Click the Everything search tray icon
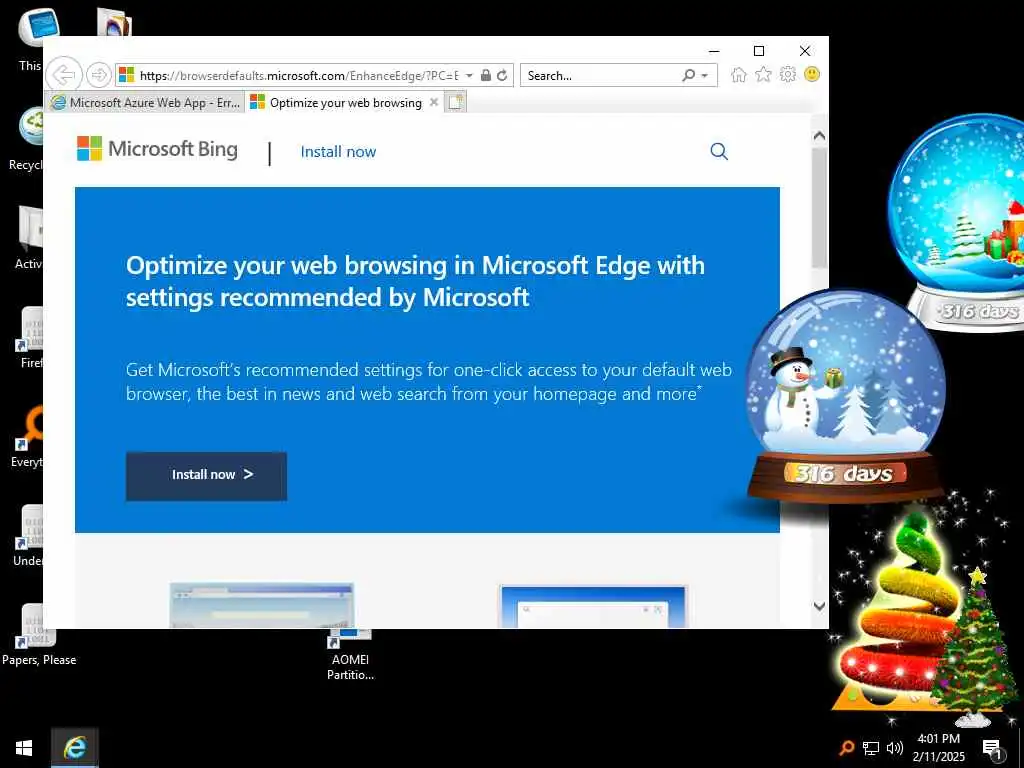Image resolution: width=1024 pixels, height=768 pixels. click(846, 748)
